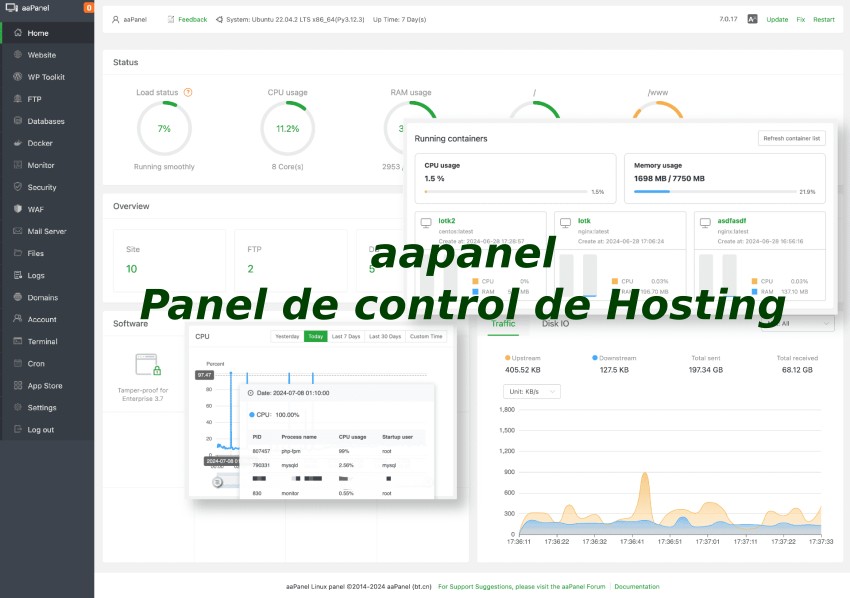This screenshot has height=598, width=850.
Task: Select Last 30 Days CPU range
Action: point(385,337)
